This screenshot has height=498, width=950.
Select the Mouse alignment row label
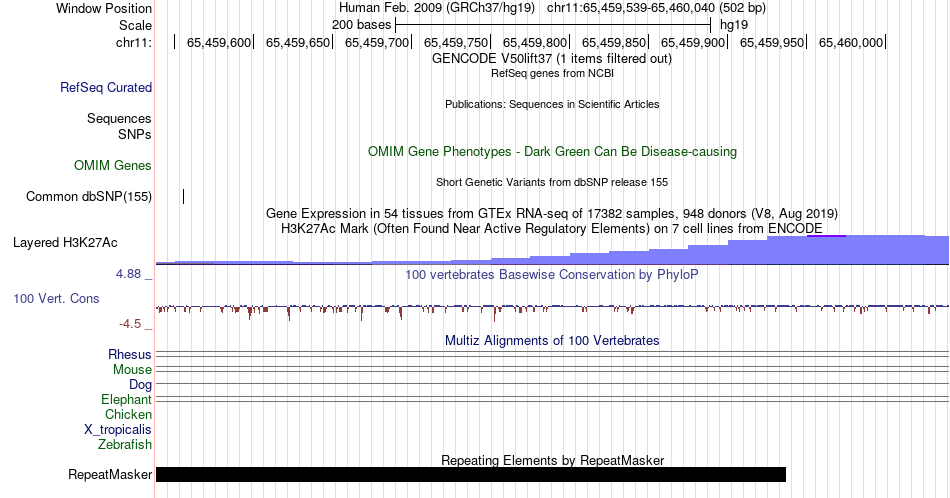click(x=132, y=370)
